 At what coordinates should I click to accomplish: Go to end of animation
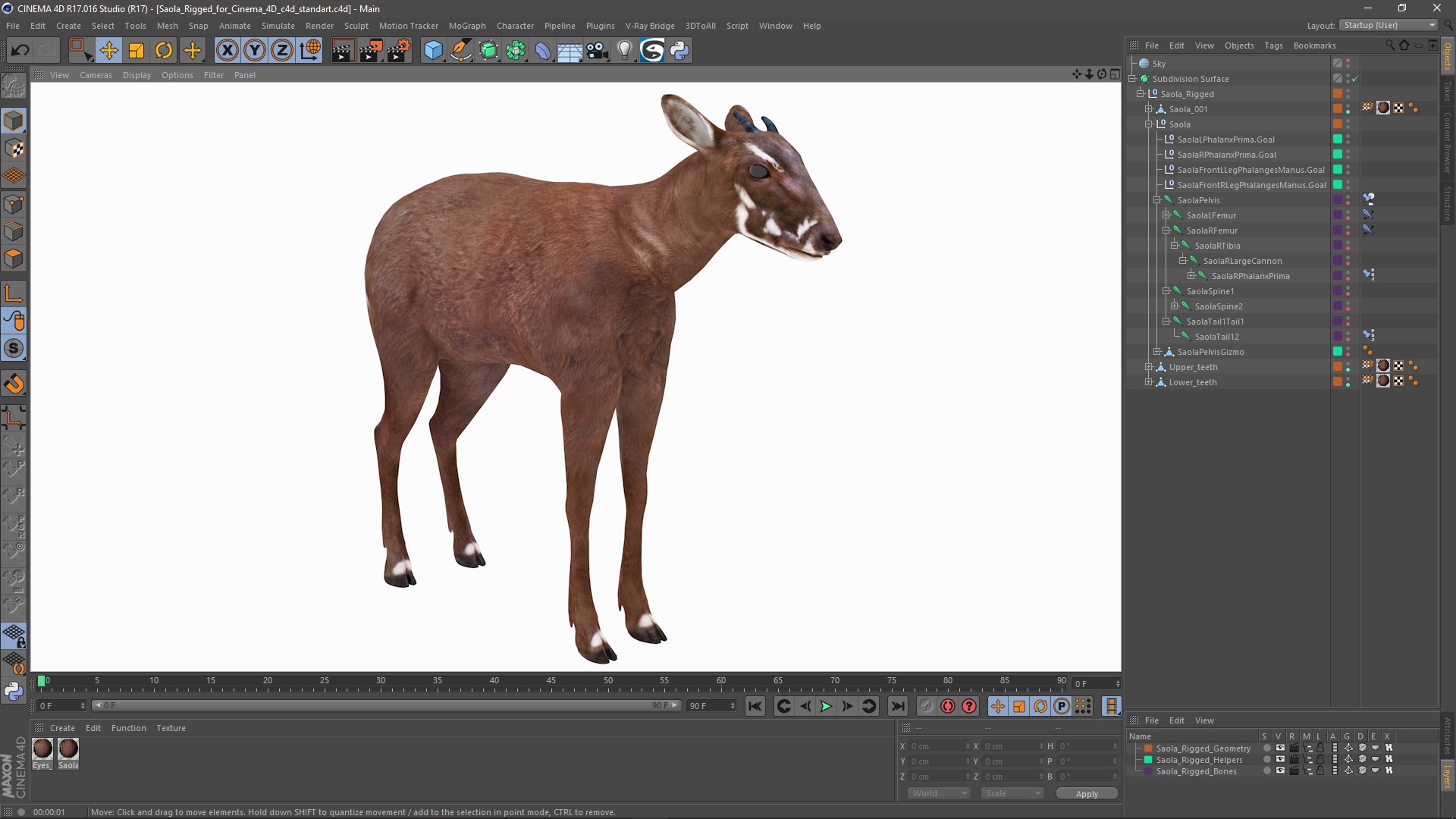(x=898, y=706)
